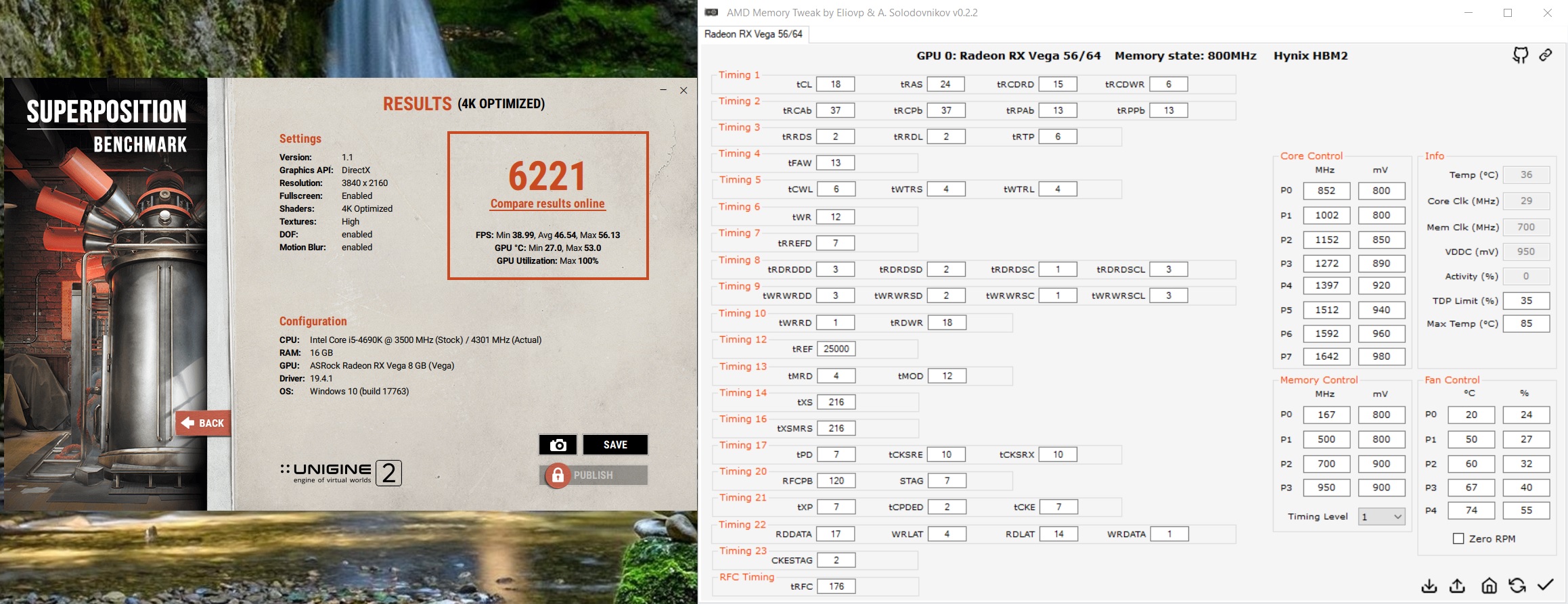Open the GitHub icon in AMD Memory Tweak
Viewport: 1568px width, 604px height.
(x=1520, y=55)
